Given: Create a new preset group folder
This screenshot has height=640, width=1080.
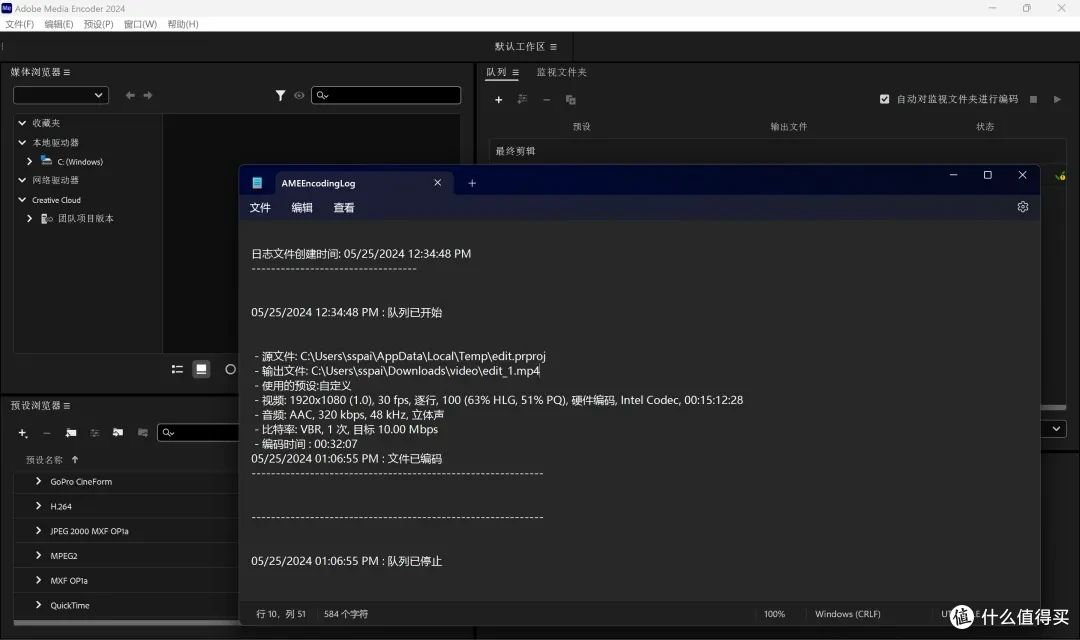Looking at the screenshot, I should [x=71, y=433].
